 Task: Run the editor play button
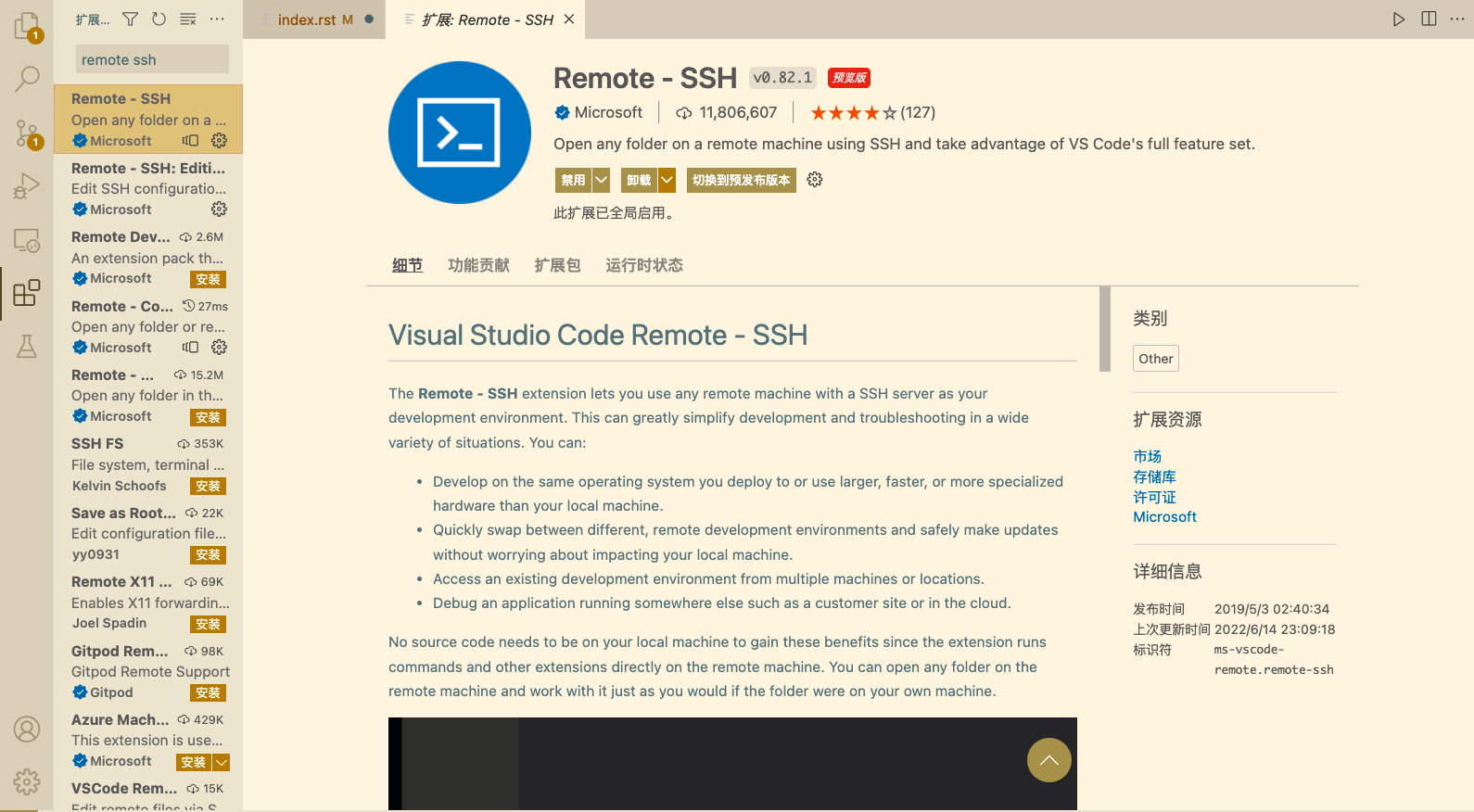1399,19
